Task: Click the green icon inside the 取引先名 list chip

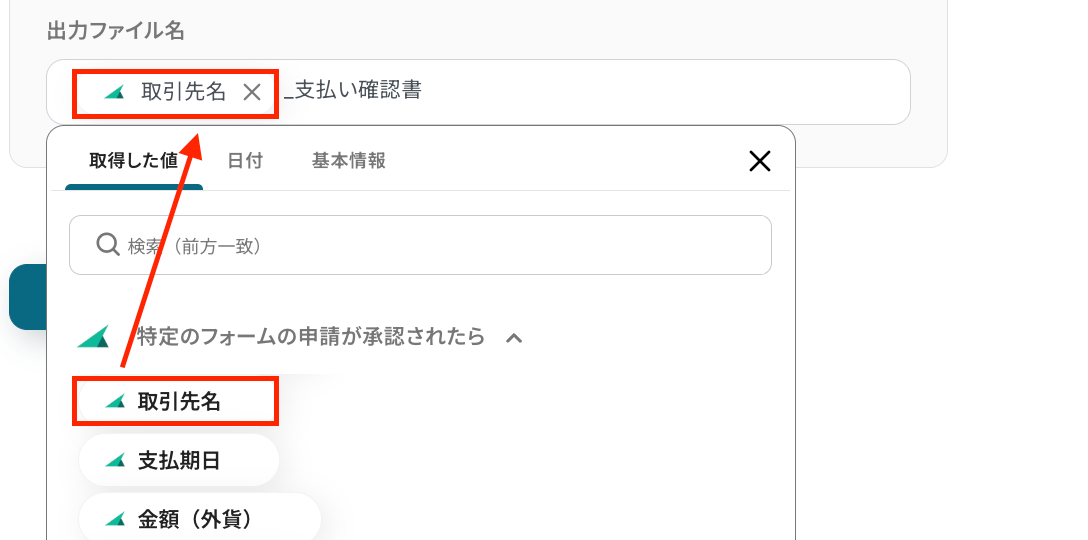Action: coord(115,401)
